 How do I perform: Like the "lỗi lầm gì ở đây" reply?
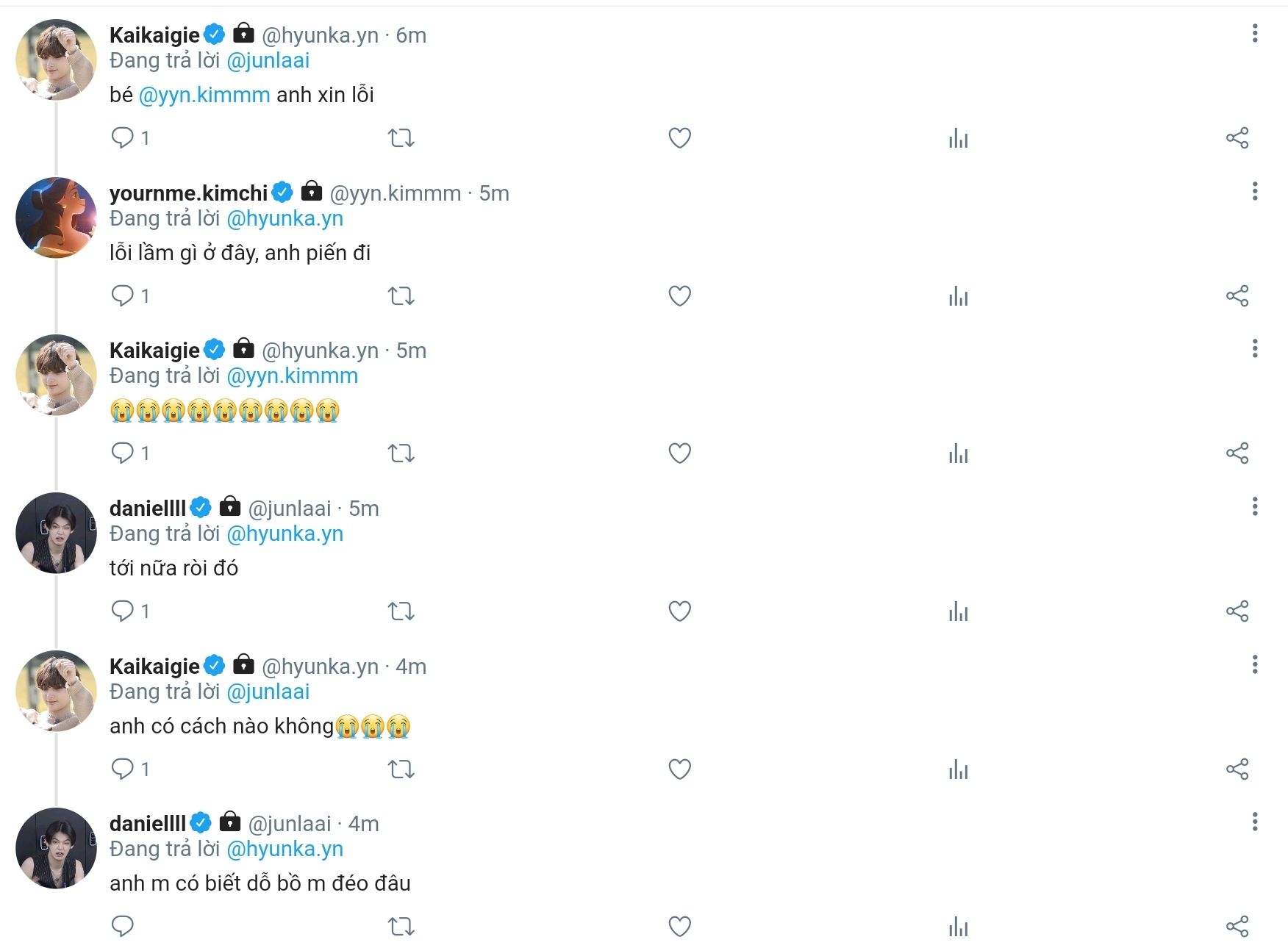(679, 296)
